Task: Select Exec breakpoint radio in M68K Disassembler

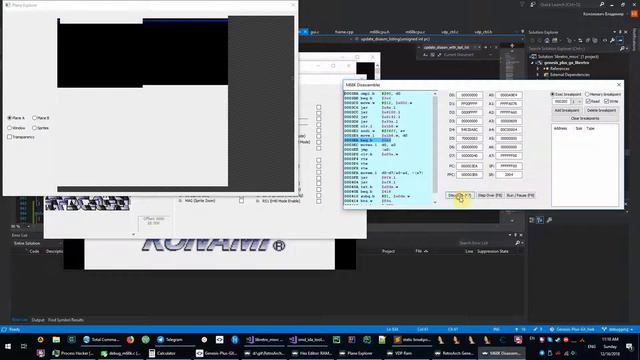Action: click(x=553, y=94)
